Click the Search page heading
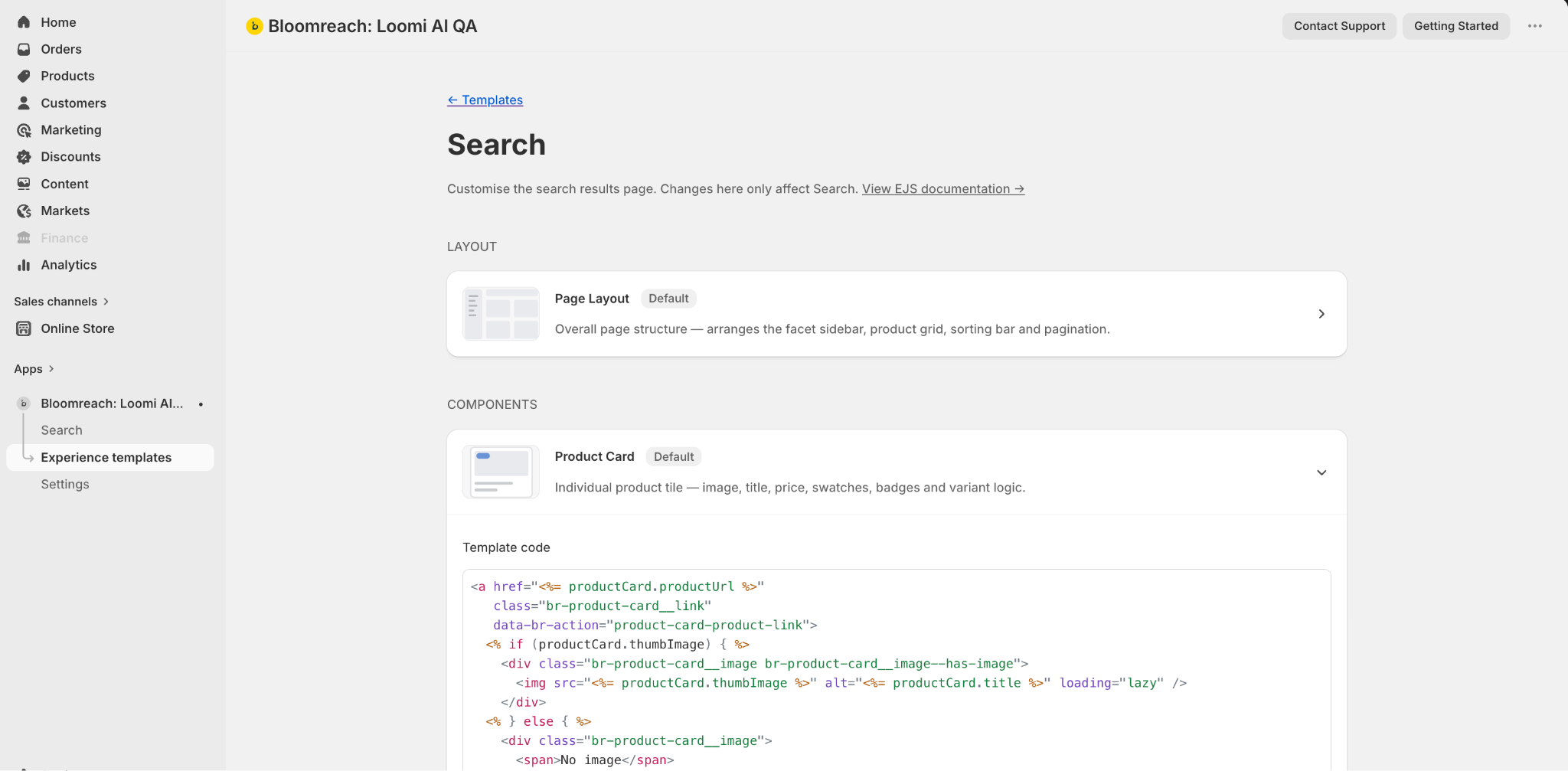Viewport: 1568px width, 771px height. coord(496,145)
